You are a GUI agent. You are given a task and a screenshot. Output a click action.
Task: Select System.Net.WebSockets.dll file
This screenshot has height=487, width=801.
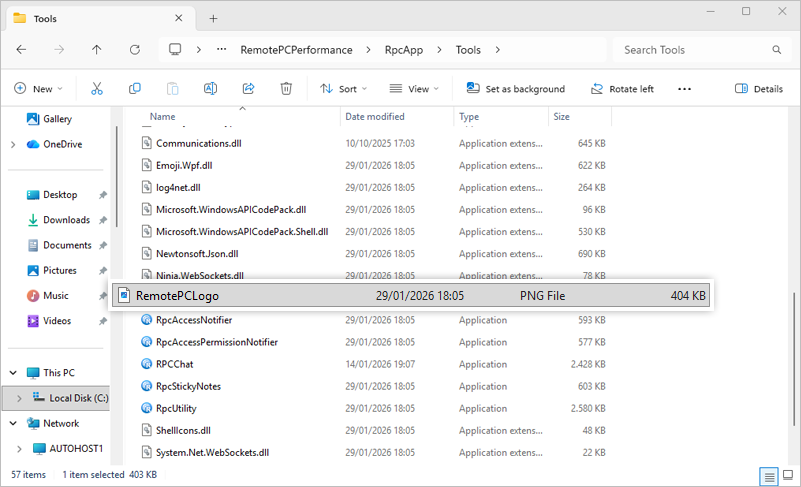coord(213,452)
